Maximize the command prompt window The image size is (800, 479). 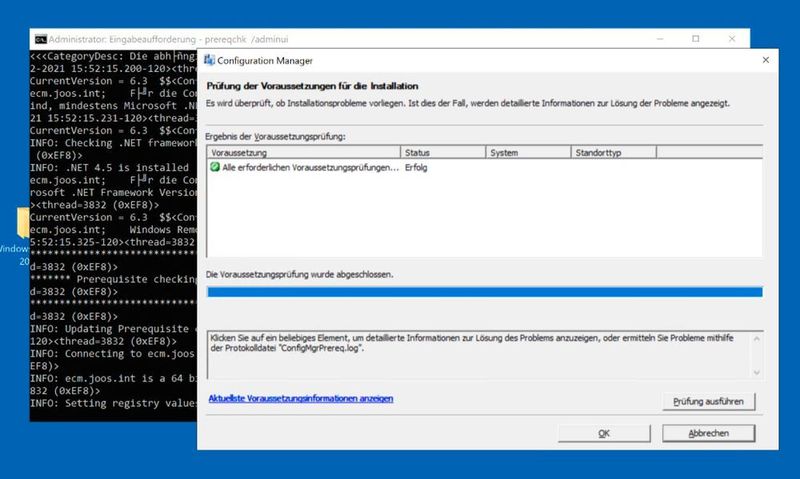pyautogui.click(x=695, y=39)
